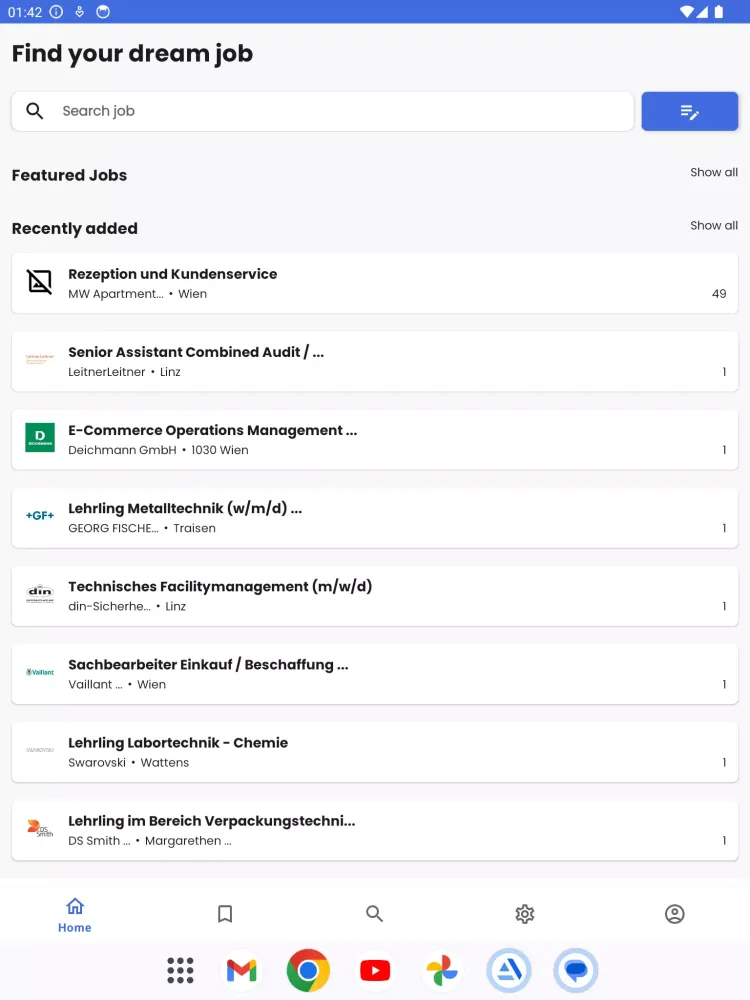The width and height of the screenshot is (750, 1000).
Task: Launch Chrome from the dock
Action: [308, 970]
